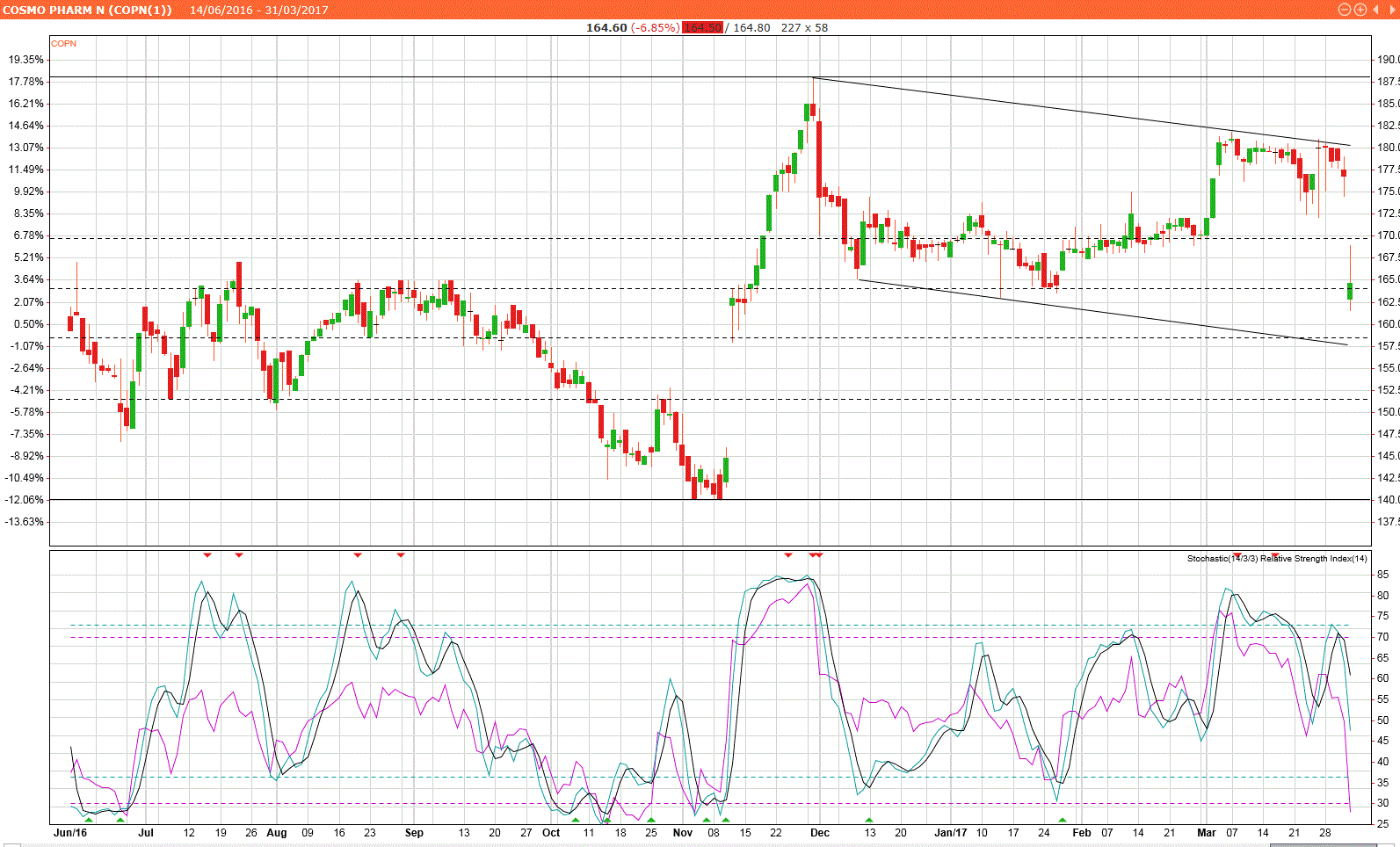Click the bid/ask size 227 x 58
This screenshot has height=847, width=1400.
[x=804, y=27]
